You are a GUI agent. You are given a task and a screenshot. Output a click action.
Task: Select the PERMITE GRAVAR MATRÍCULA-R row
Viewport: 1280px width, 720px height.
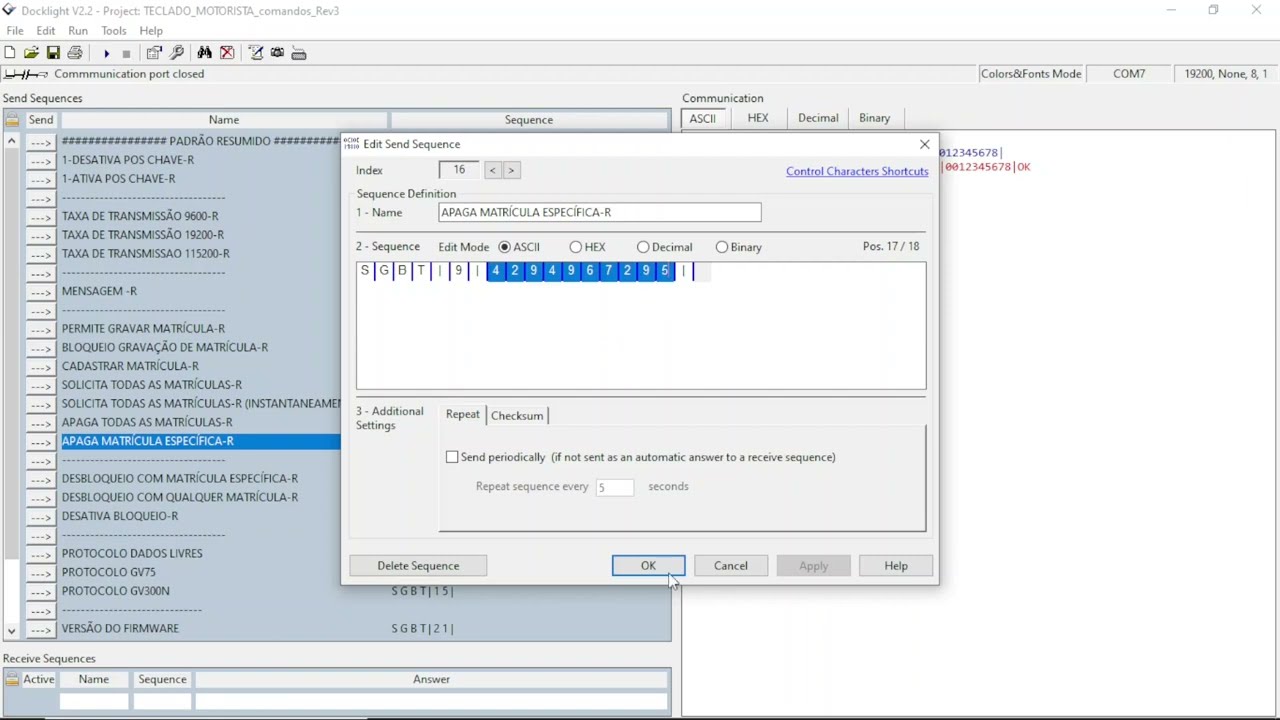(x=200, y=329)
